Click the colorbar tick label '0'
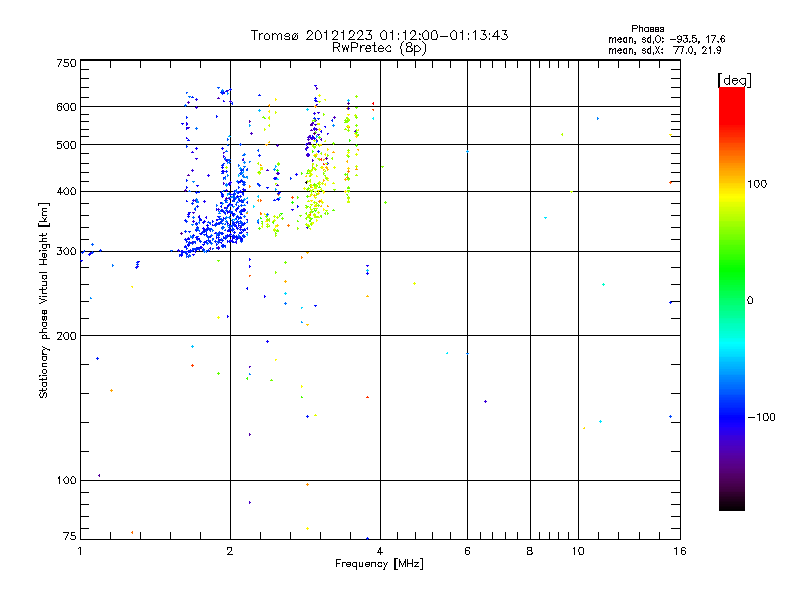Viewport: 800px width, 600px height. click(x=750, y=301)
